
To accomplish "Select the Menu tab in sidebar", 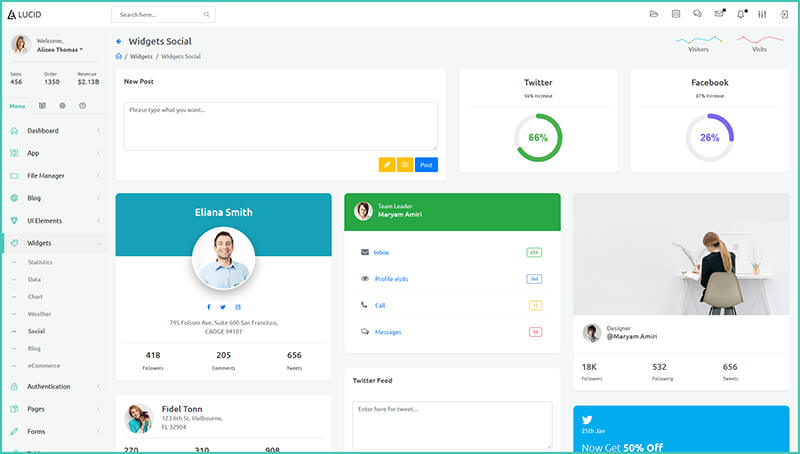I will coord(17,106).
